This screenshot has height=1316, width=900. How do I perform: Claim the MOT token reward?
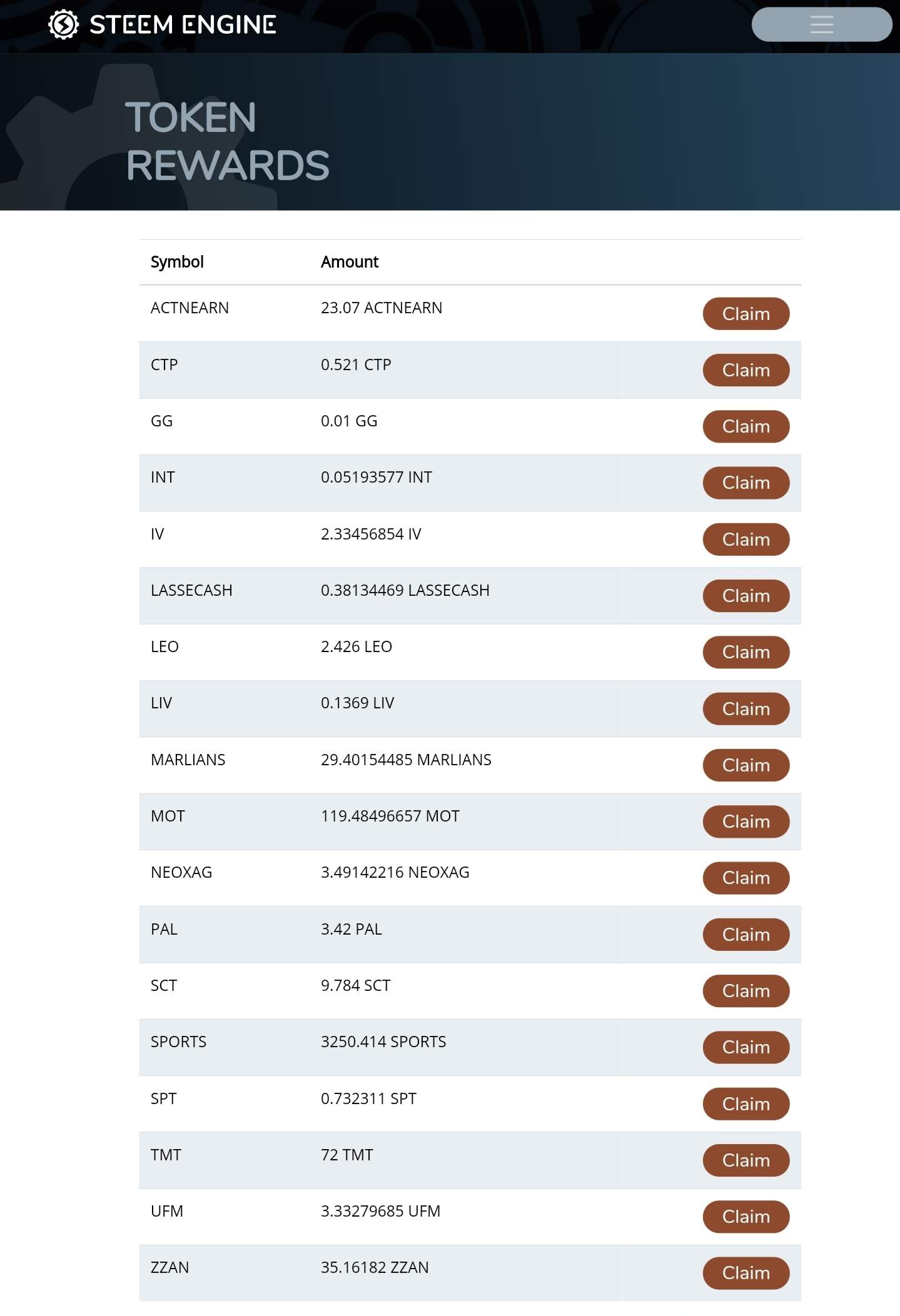746,821
